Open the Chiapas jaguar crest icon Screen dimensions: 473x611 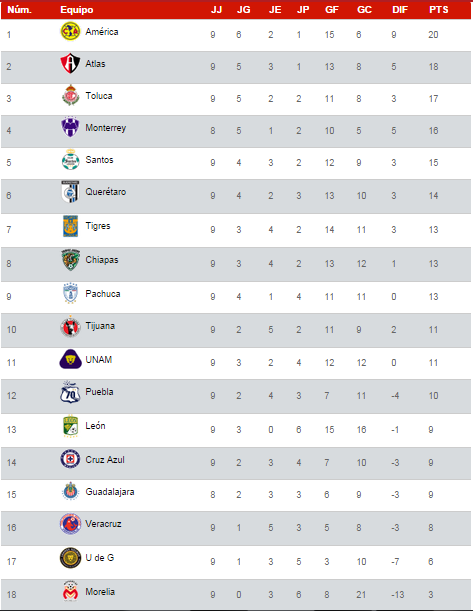[x=71, y=260]
